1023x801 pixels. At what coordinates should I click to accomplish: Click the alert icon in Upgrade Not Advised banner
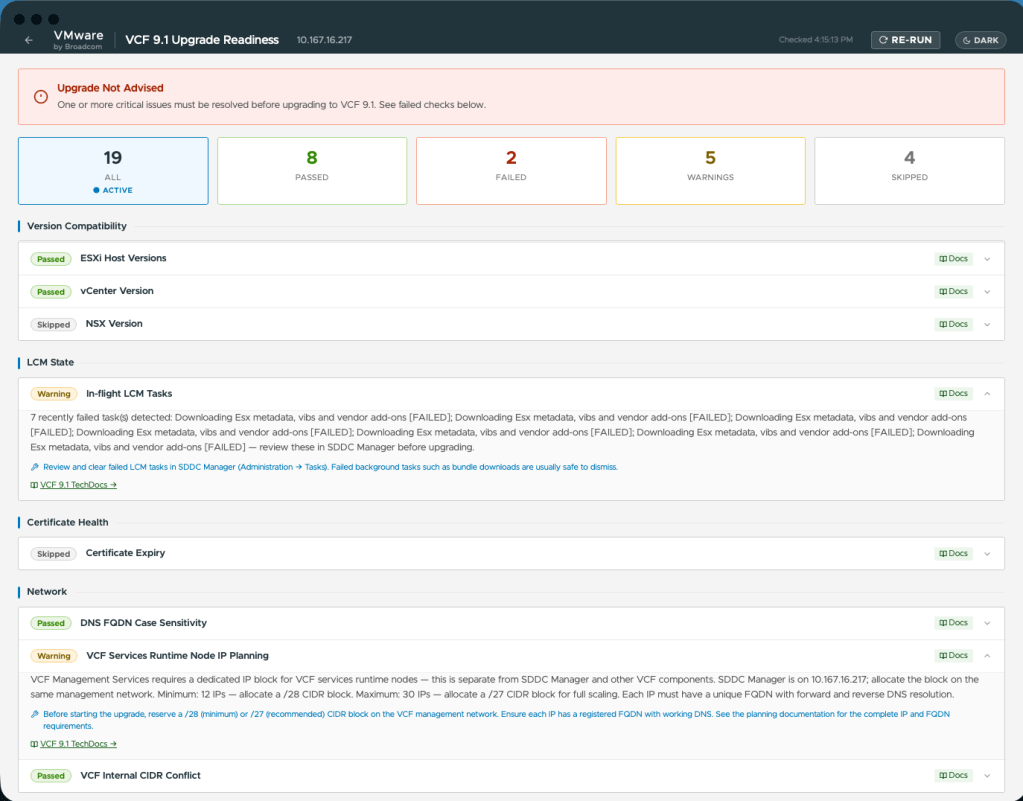(x=40, y=97)
